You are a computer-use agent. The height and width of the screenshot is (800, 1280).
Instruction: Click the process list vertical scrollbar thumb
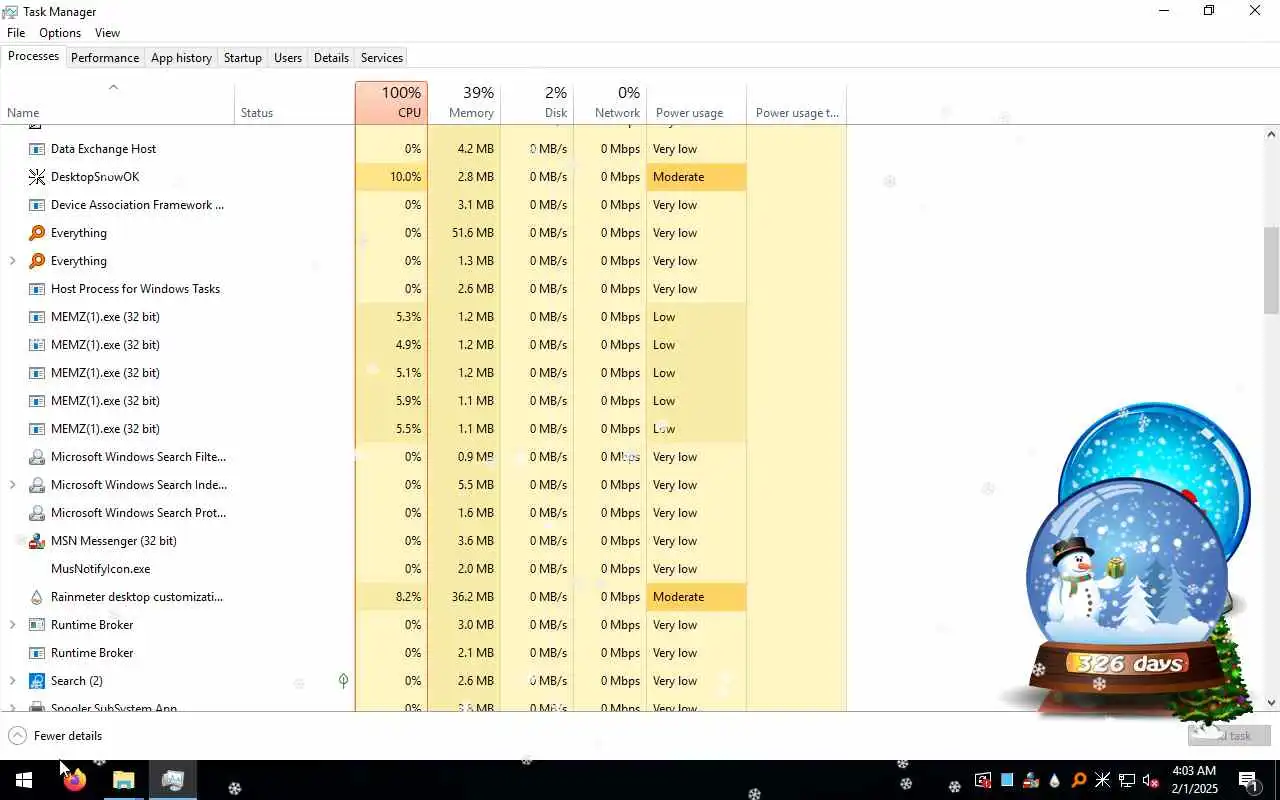[1271, 270]
